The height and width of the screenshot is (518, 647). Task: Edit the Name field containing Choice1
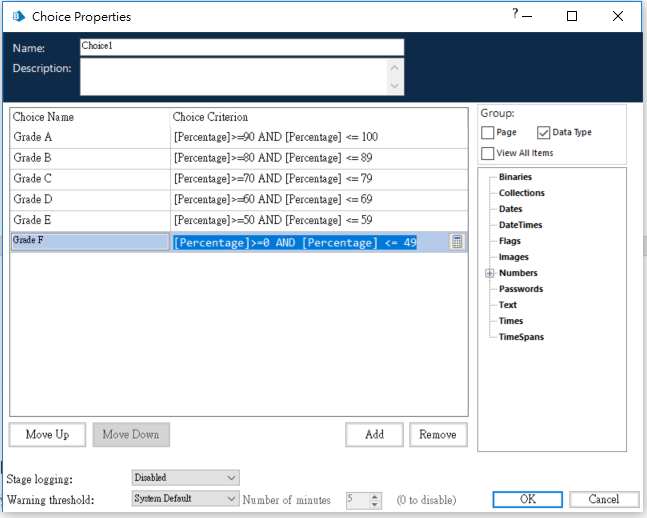point(242,46)
